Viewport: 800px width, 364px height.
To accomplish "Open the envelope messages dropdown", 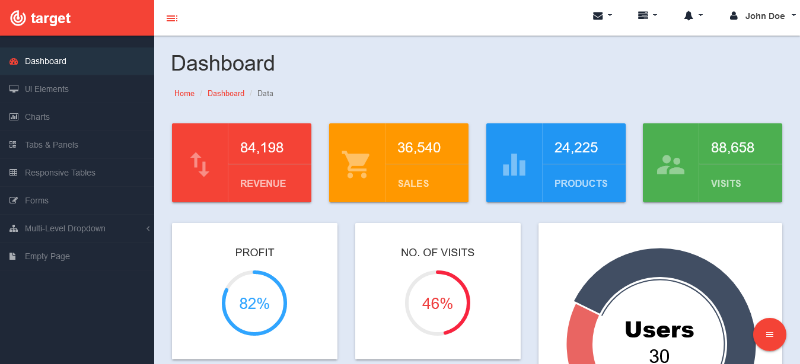I will pyautogui.click(x=602, y=16).
